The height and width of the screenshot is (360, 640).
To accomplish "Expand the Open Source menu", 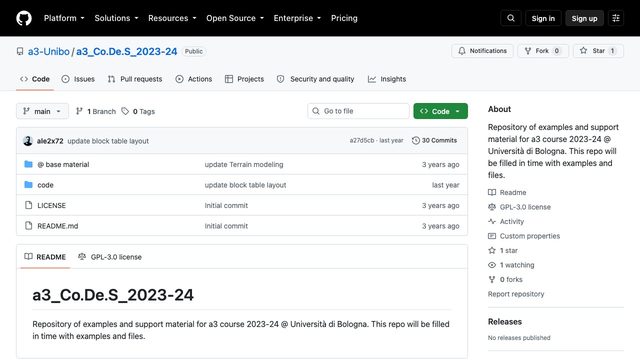I will click(x=235, y=18).
